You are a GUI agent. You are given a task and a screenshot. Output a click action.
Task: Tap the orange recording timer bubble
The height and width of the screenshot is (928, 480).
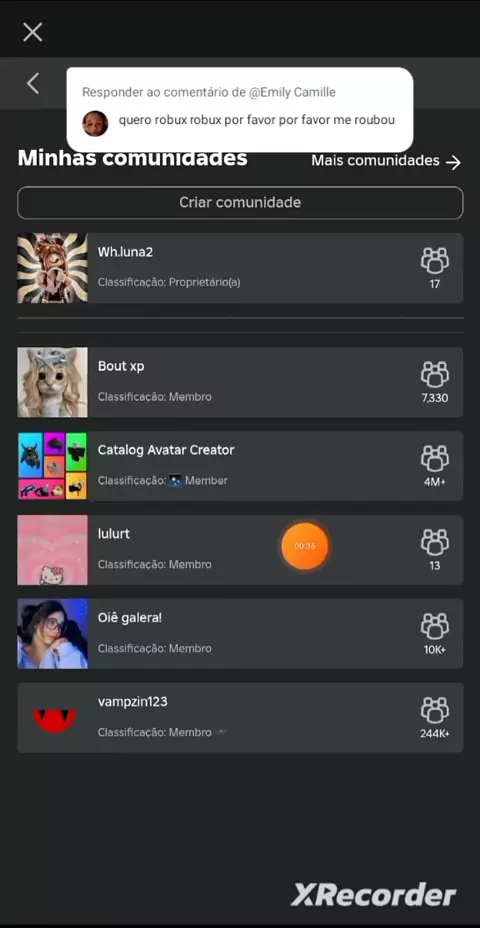(305, 546)
